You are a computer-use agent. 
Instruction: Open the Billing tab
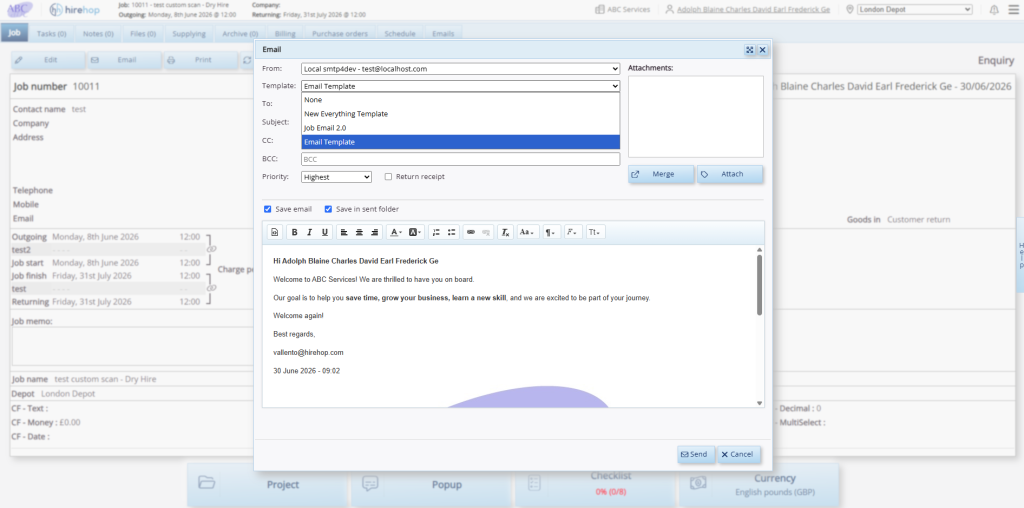coord(285,33)
